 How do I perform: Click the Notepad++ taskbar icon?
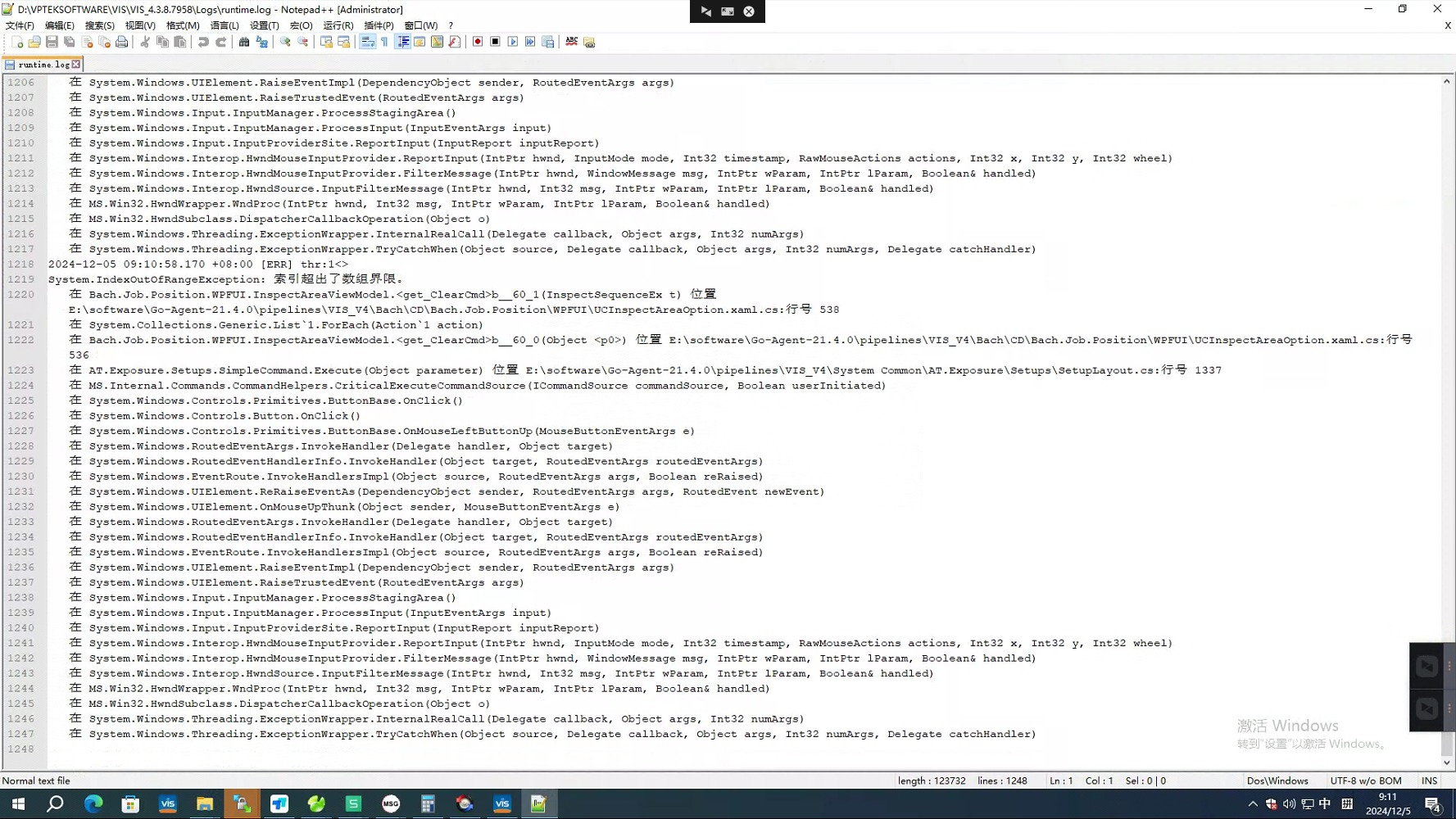pyautogui.click(x=538, y=804)
